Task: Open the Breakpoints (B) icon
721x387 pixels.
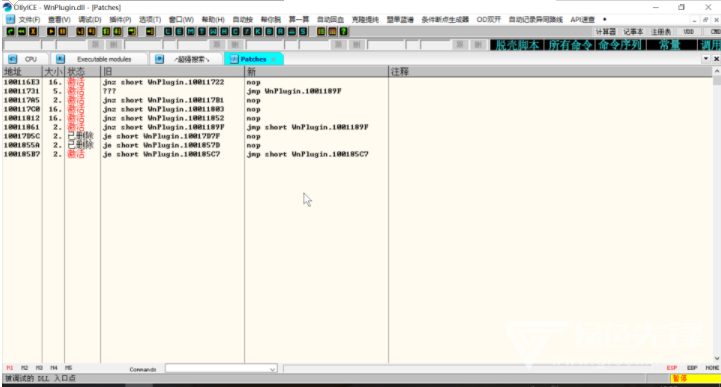Action: click(269, 32)
